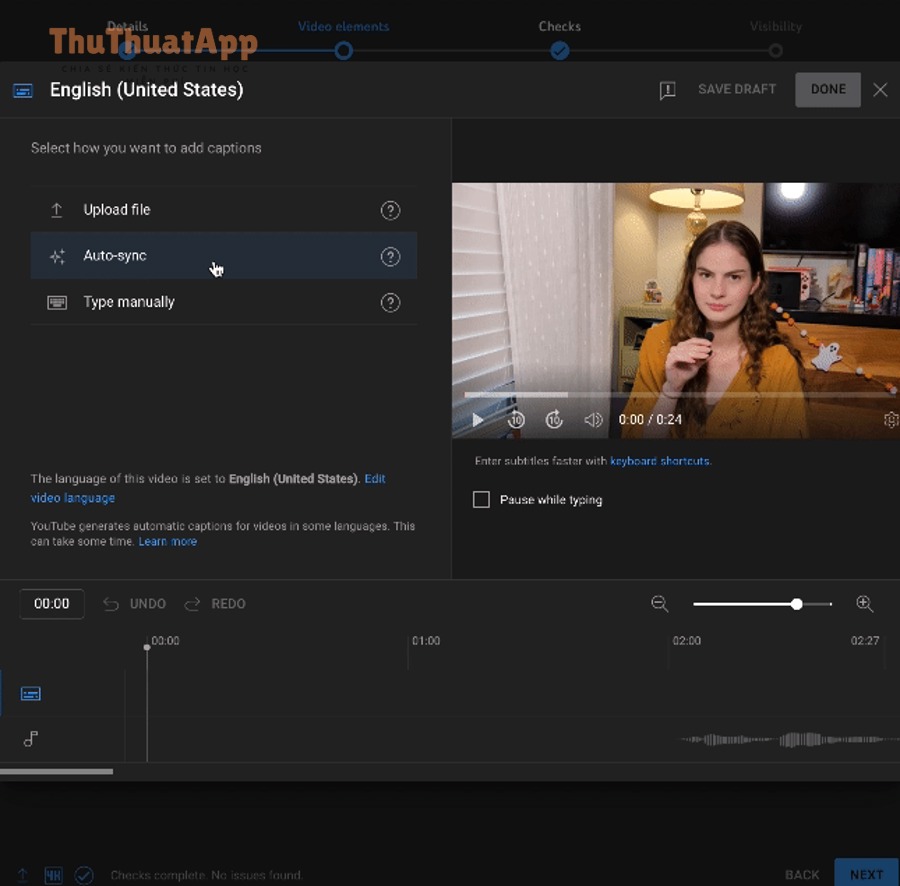Zoom in the timeline with magnifier plus
Viewport: 900px width, 886px height.
(x=864, y=604)
